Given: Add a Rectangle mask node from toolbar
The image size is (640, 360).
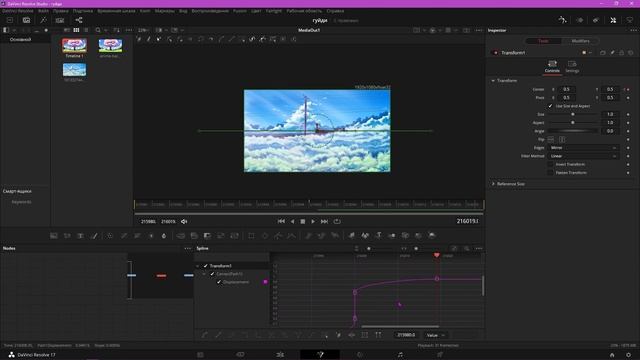Looking at the screenshot, I should click(x=251, y=236).
